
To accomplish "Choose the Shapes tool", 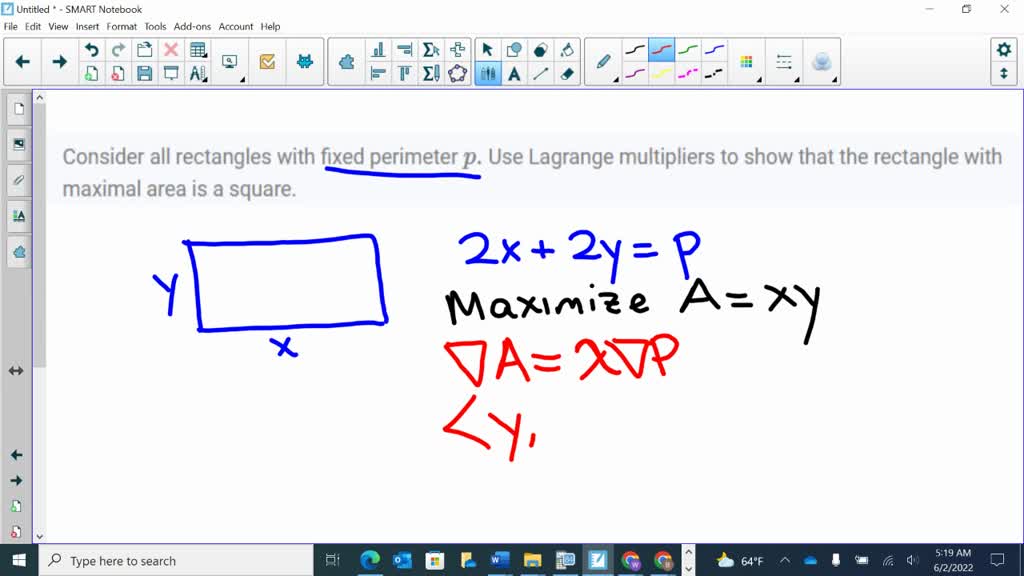I will pyautogui.click(x=539, y=47).
